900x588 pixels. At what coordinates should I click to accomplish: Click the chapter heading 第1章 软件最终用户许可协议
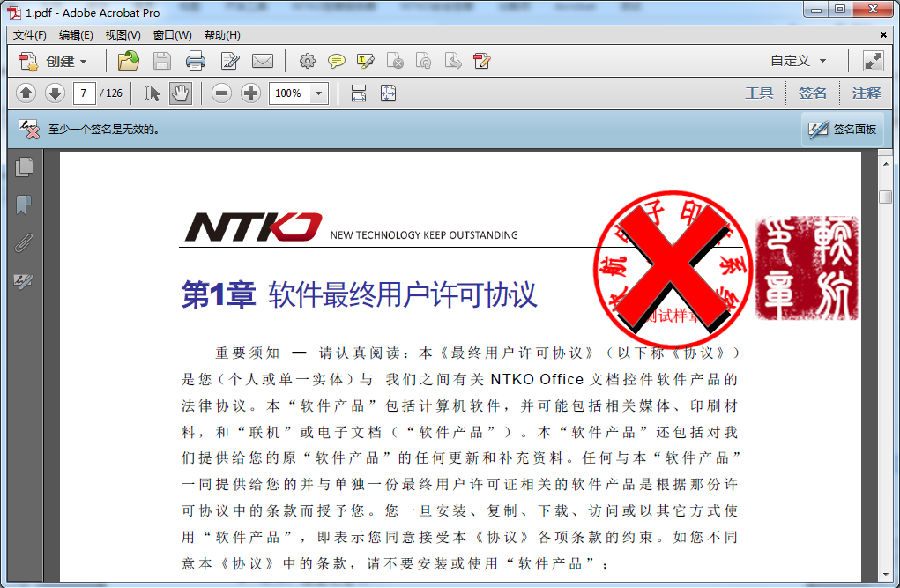click(359, 295)
